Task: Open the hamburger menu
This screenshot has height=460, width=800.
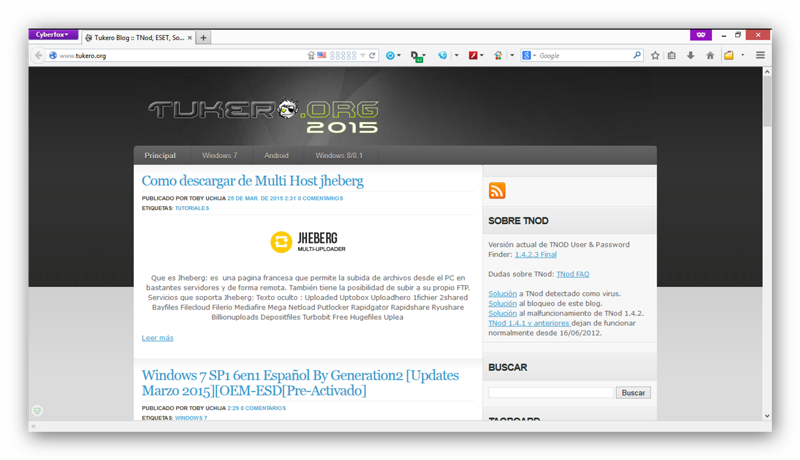Action: [760, 56]
